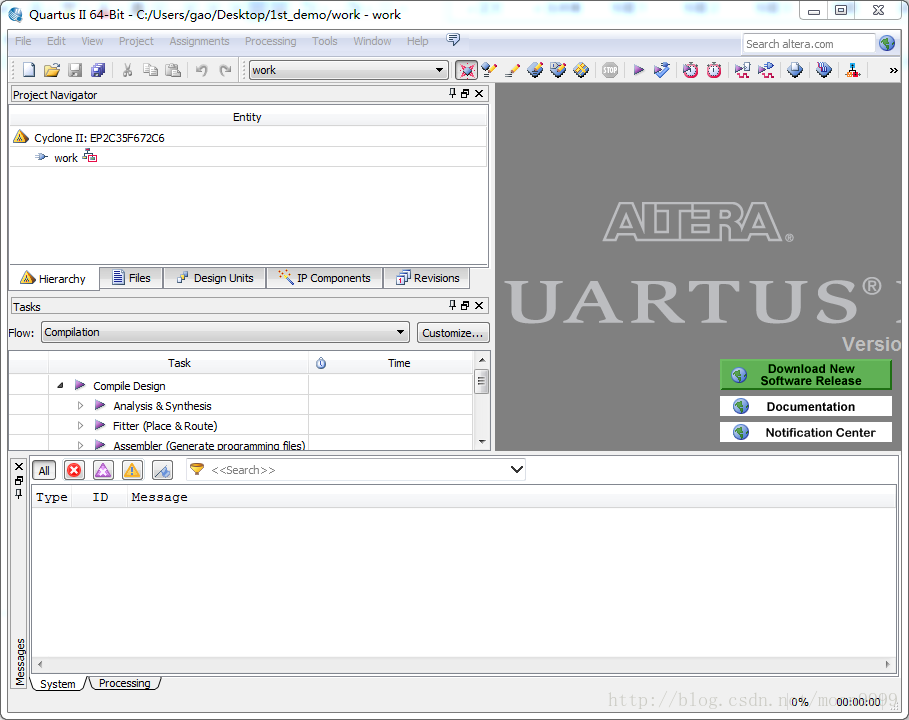The height and width of the screenshot is (720, 909).
Task: Switch to the Revisions tab
Action: click(427, 278)
